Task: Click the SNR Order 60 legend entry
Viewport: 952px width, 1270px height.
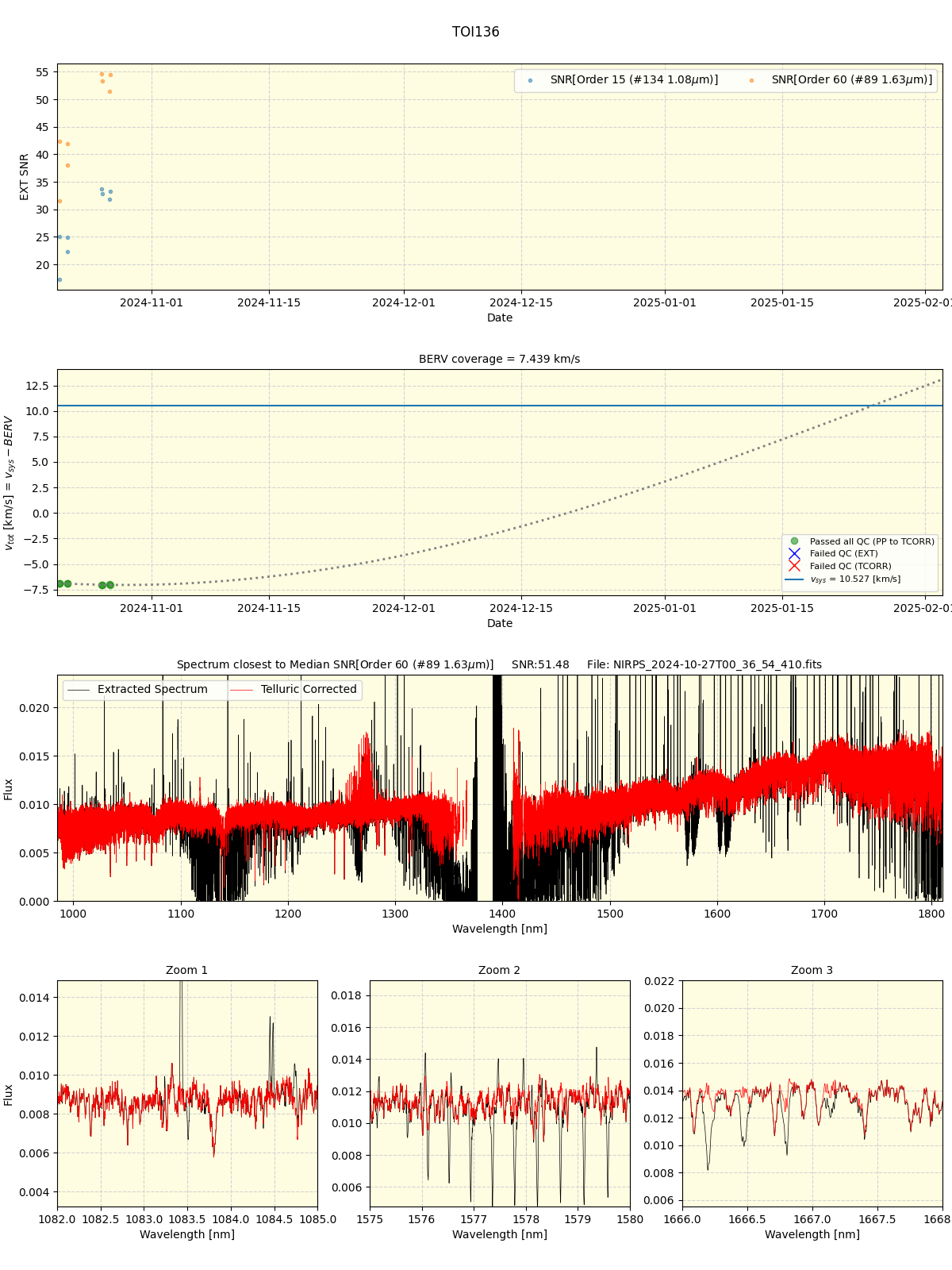Action: click(839, 79)
